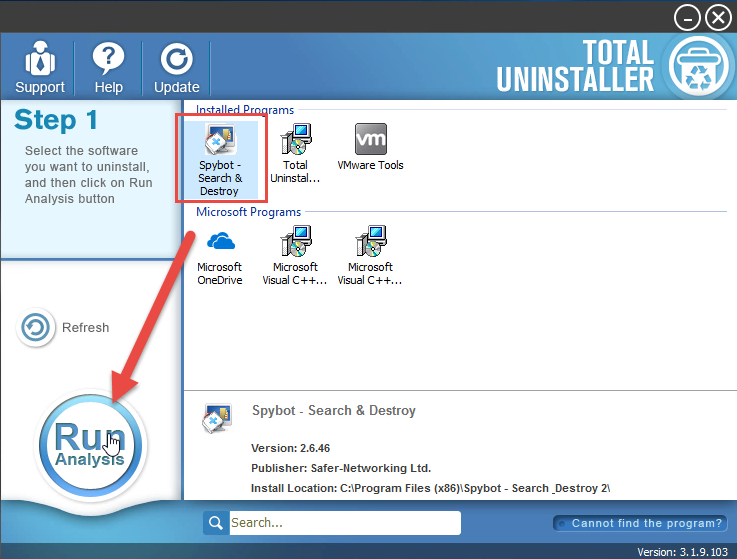The width and height of the screenshot is (737, 559).
Task: Click the Total Uninstaller recycle bin logo
Action: [x=698, y=65]
